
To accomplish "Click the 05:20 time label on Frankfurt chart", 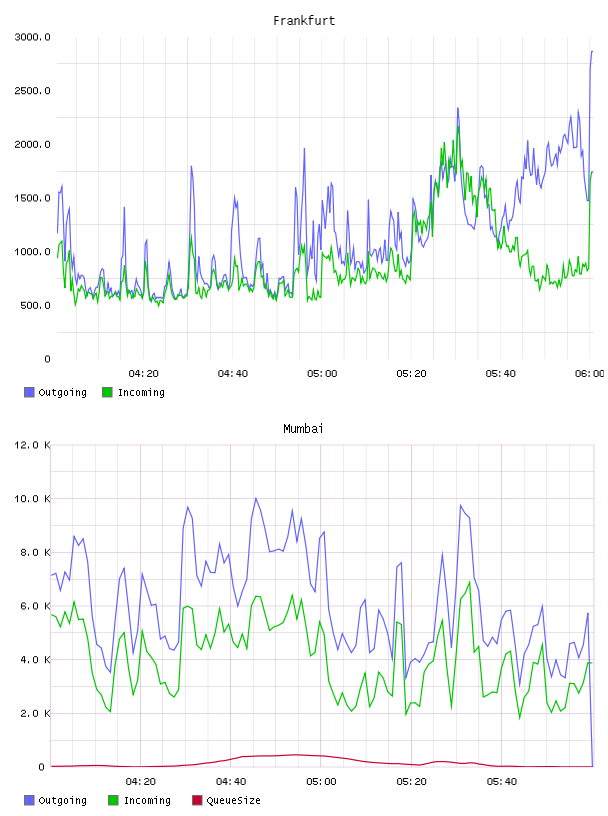I will click(411, 374).
